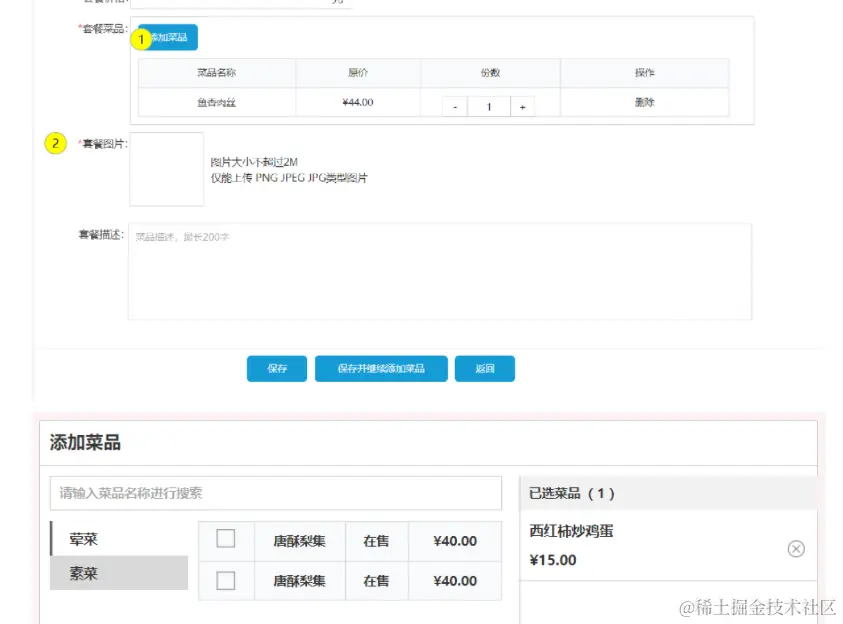The image size is (843, 624).
Task: Click 保存并继续添加菜品 button
Action: click(x=381, y=369)
